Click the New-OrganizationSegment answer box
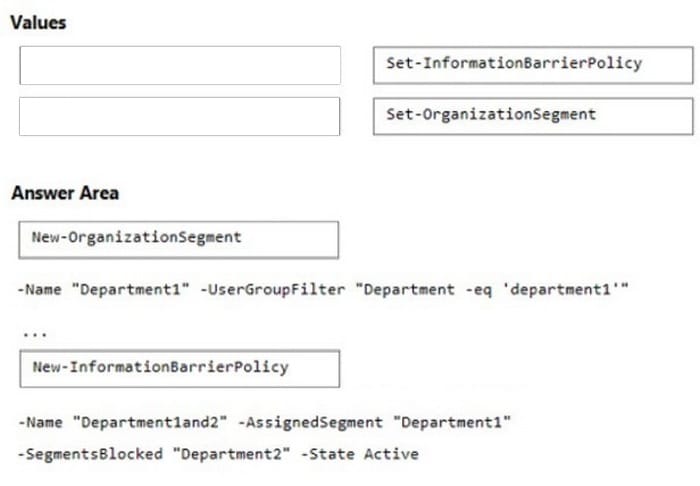The width and height of the screenshot is (700, 486). (179, 240)
